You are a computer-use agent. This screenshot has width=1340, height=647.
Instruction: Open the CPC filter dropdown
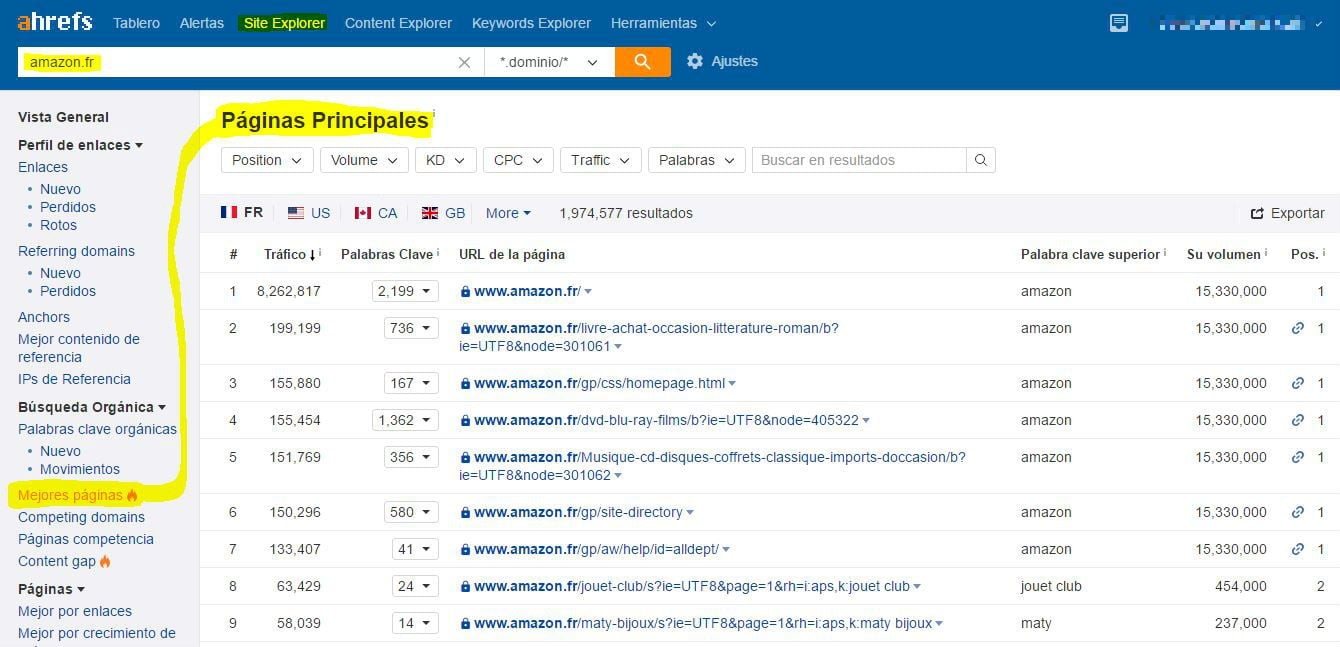point(519,160)
